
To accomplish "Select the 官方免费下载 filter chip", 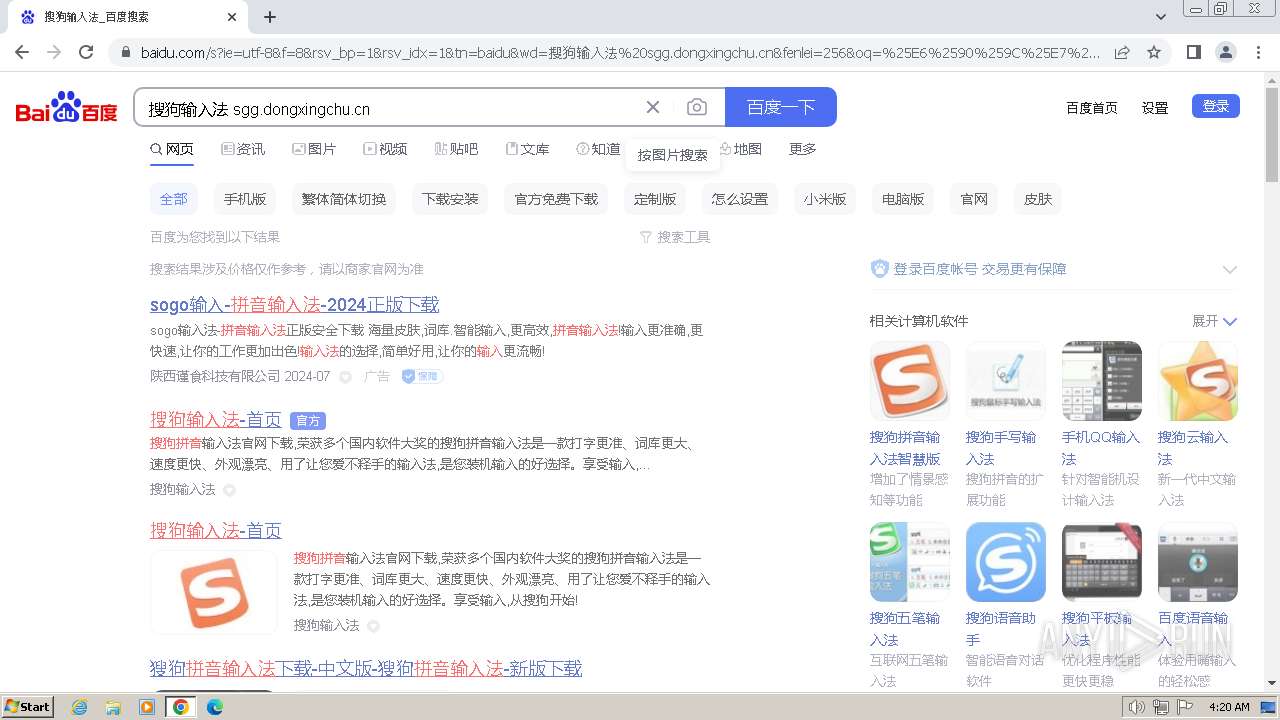I will (x=556, y=199).
